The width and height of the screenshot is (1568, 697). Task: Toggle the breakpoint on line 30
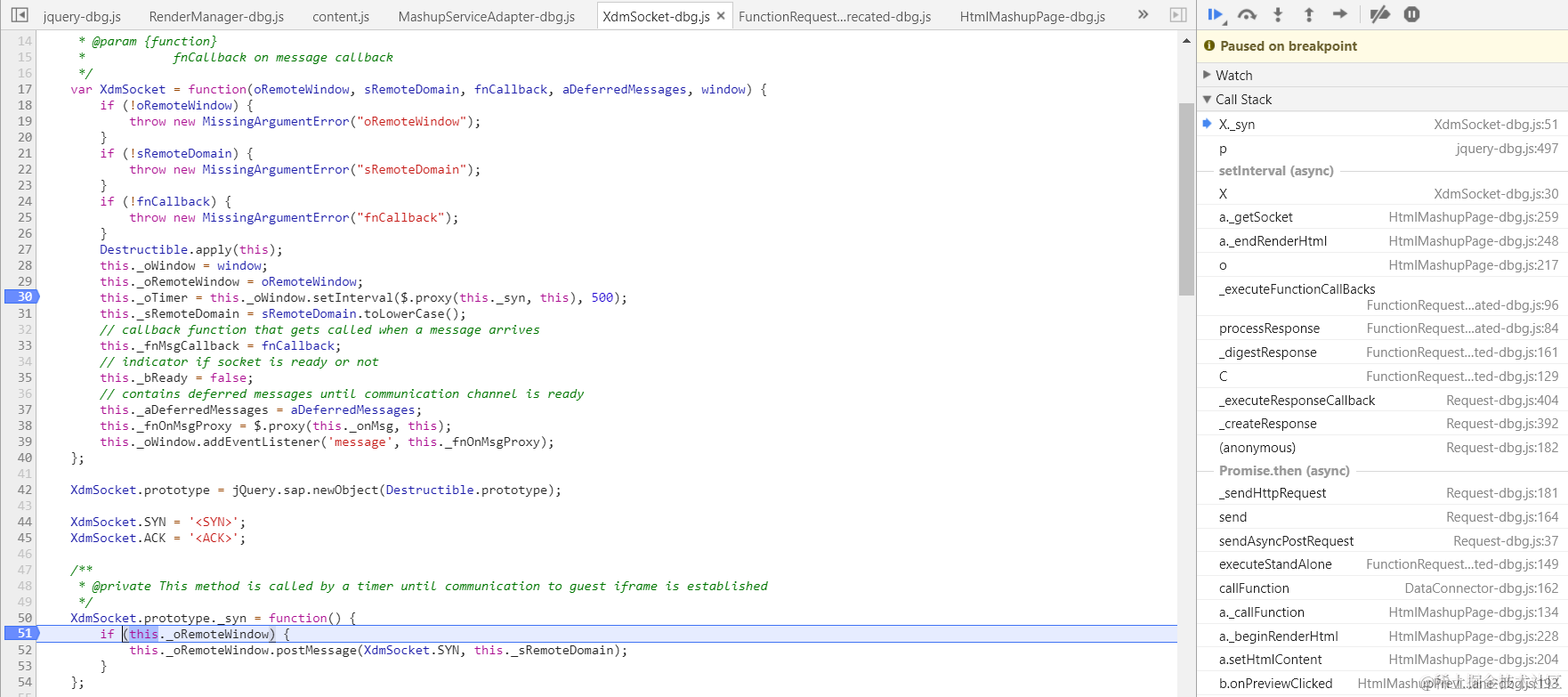click(x=21, y=297)
